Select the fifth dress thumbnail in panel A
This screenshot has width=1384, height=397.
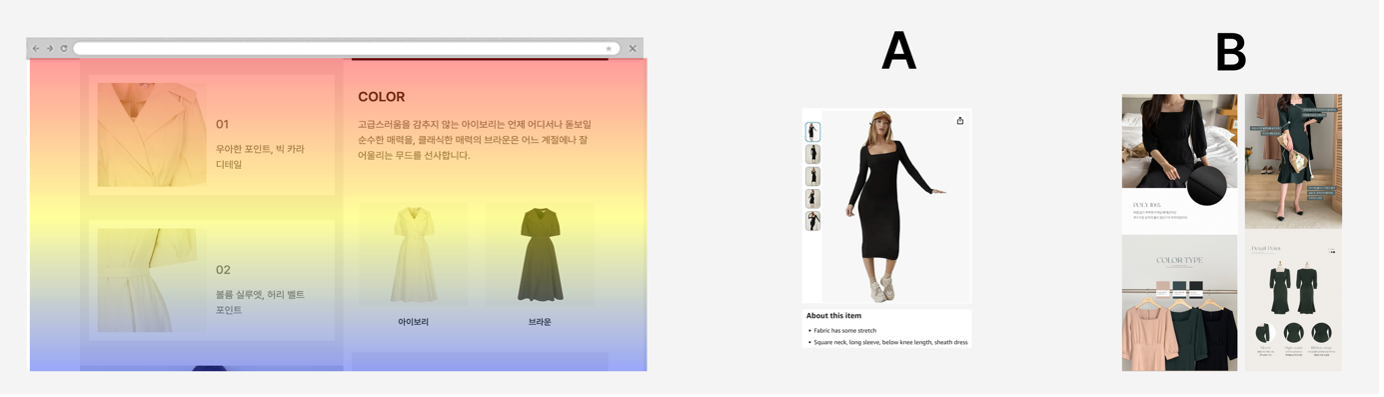pyautogui.click(x=813, y=221)
